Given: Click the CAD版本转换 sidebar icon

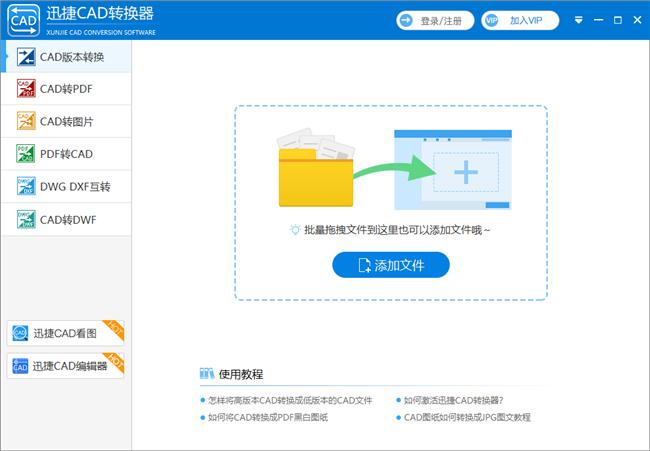Looking at the screenshot, I should coord(26,57).
